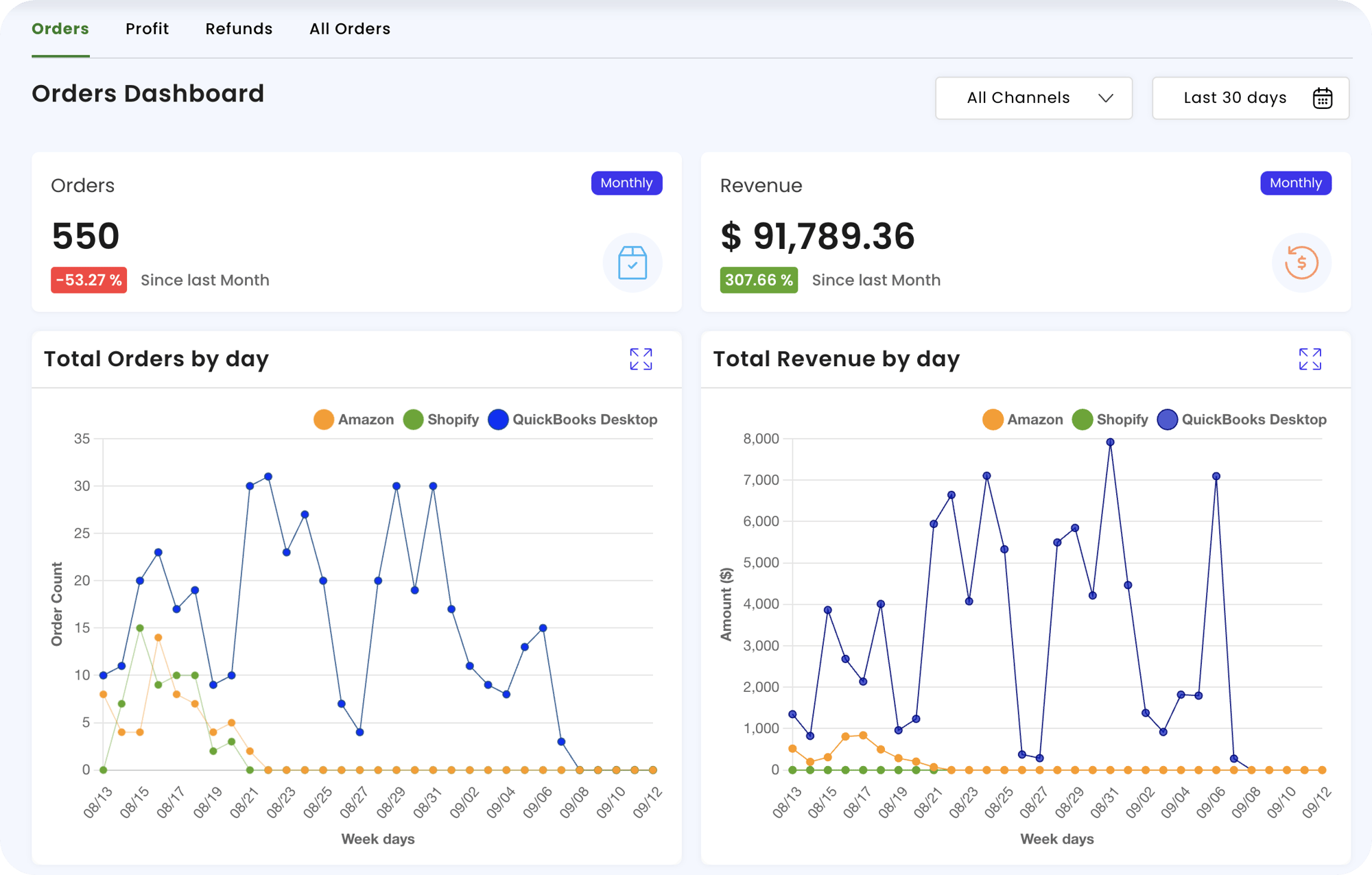The width and height of the screenshot is (1372, 875).
Task: Expand Total Revenue by day chart fullscreen
Action: coord(1310,359)
